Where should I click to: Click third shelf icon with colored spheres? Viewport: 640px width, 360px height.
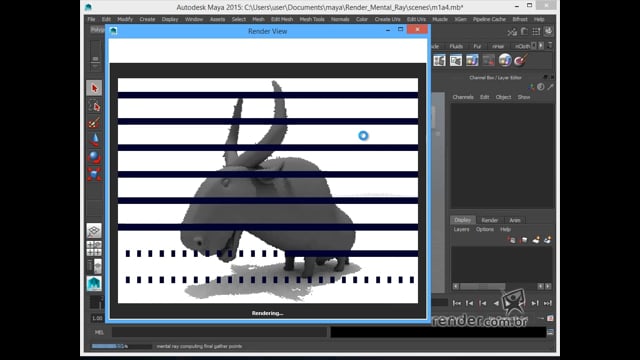pos(472,61)
